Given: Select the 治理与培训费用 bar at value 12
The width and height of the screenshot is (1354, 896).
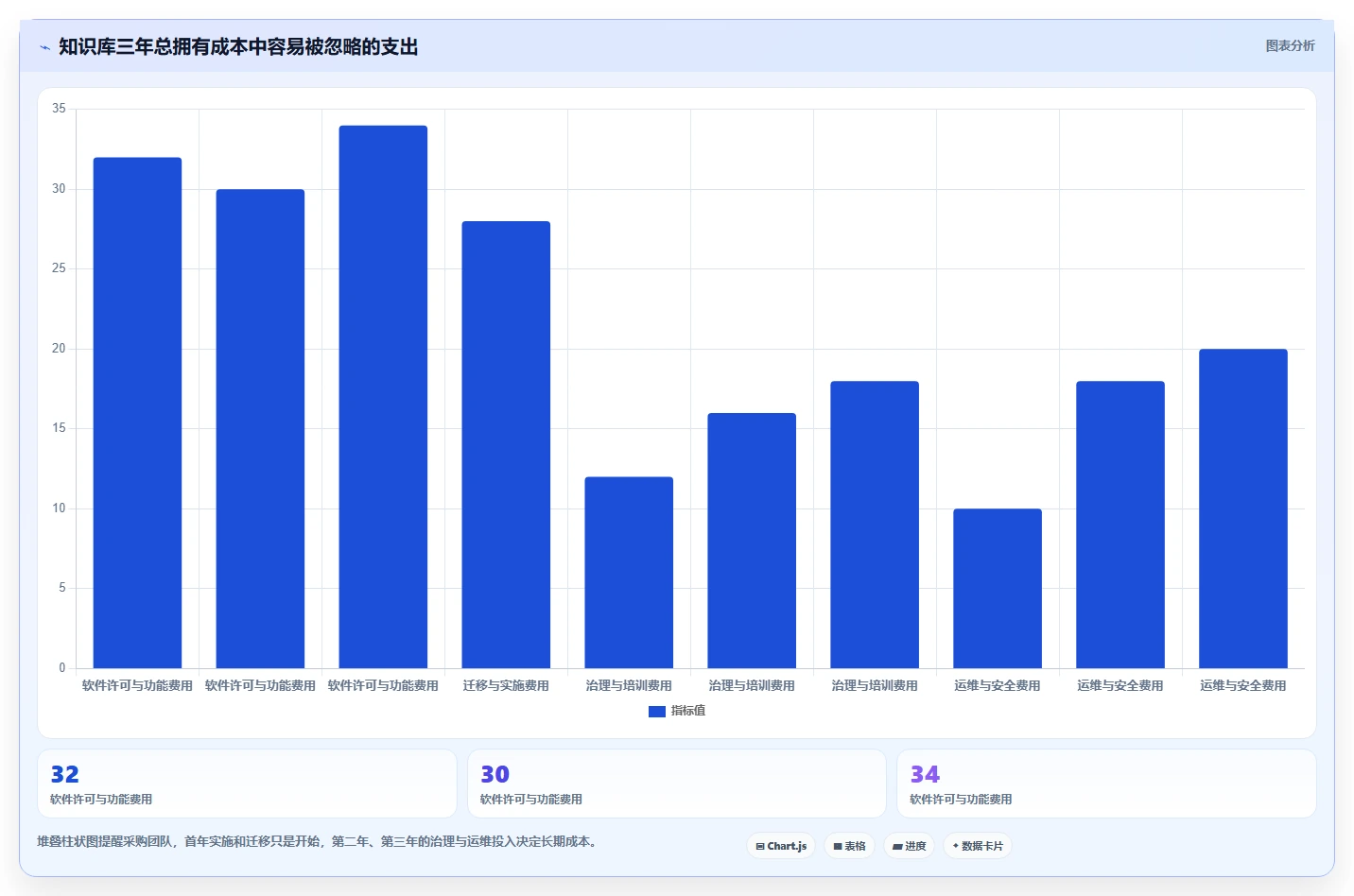Looking at the screenshot, I should tap(629, 573).
